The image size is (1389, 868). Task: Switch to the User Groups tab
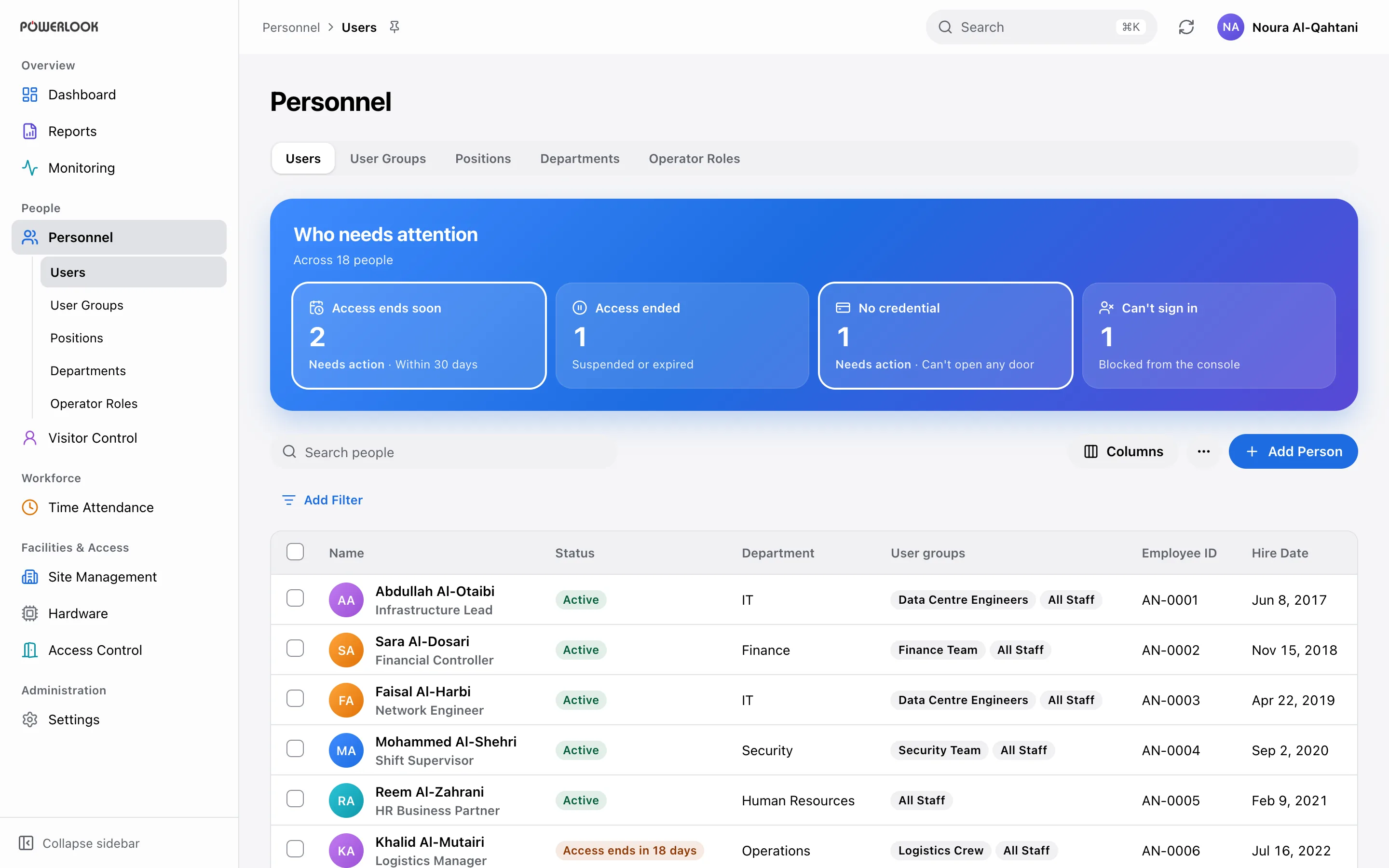point(388,159)
